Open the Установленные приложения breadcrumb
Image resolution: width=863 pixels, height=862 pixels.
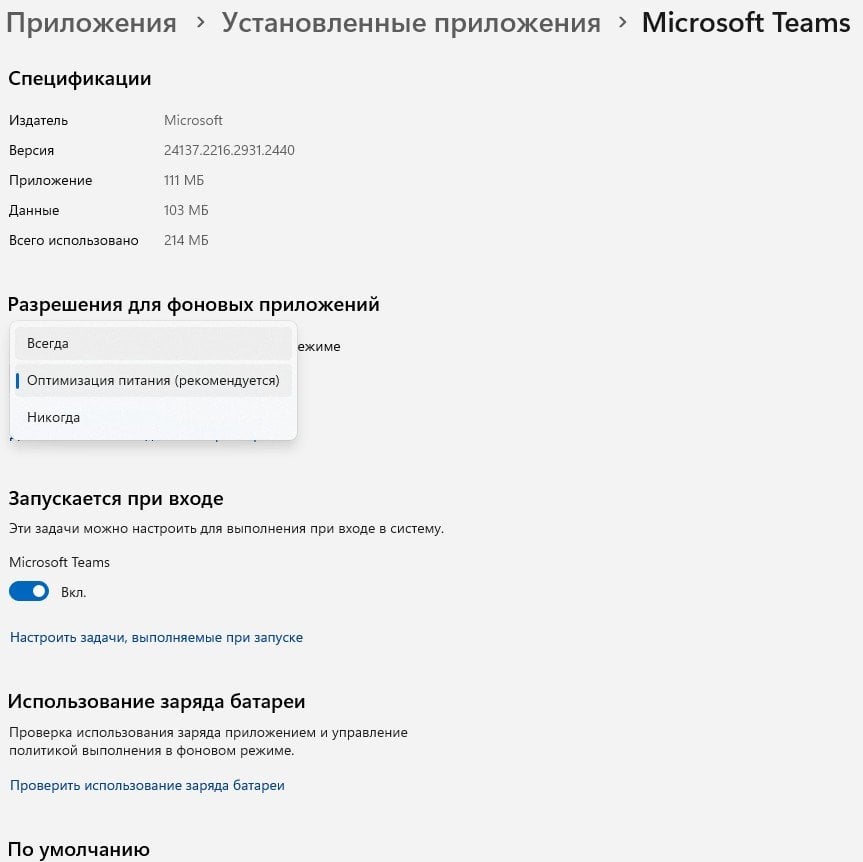pyautogui.click(x=411, y=24)
